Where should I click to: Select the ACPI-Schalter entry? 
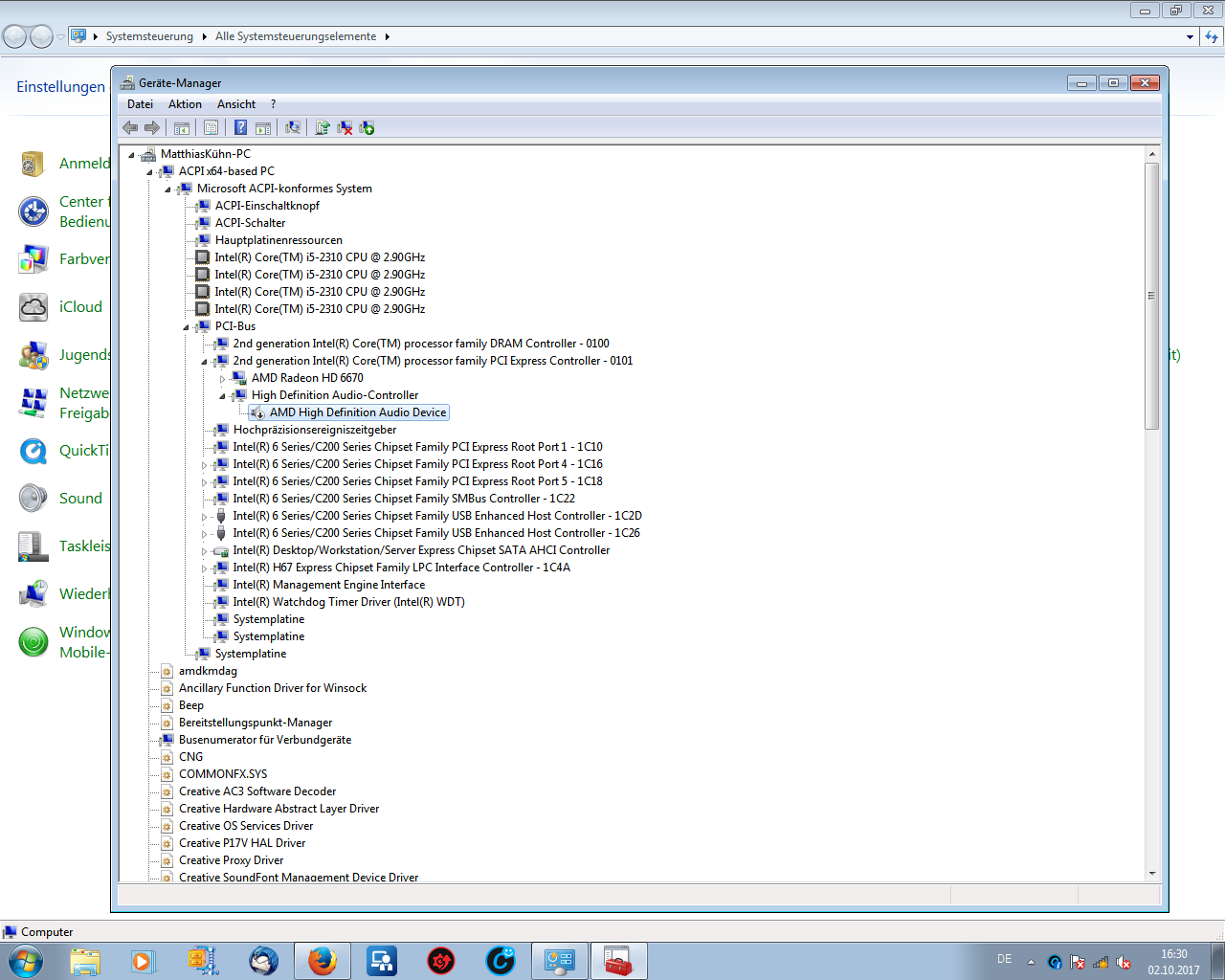250,223
